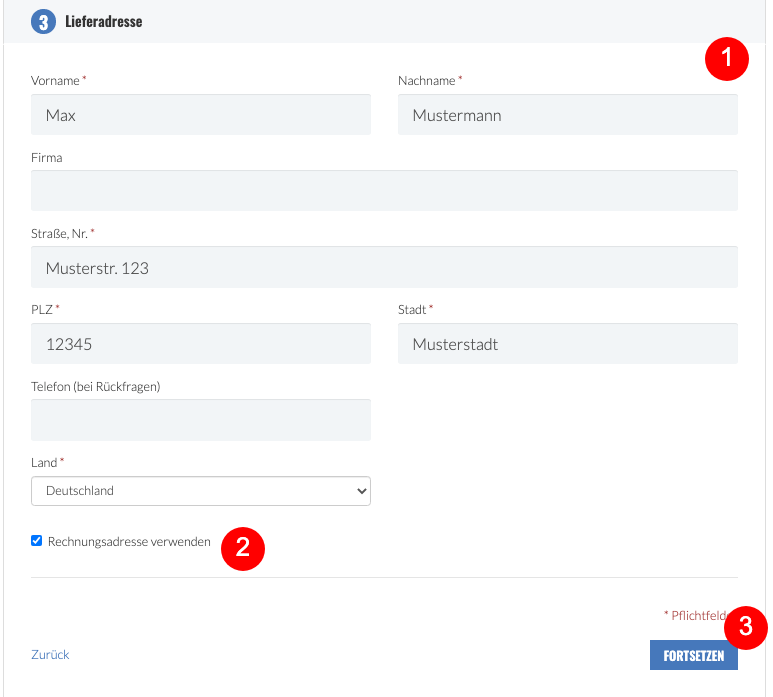Viewport: 773px width, 697px height.
Task: Continue with the Fortsetzen button
Action: (694, 655)
